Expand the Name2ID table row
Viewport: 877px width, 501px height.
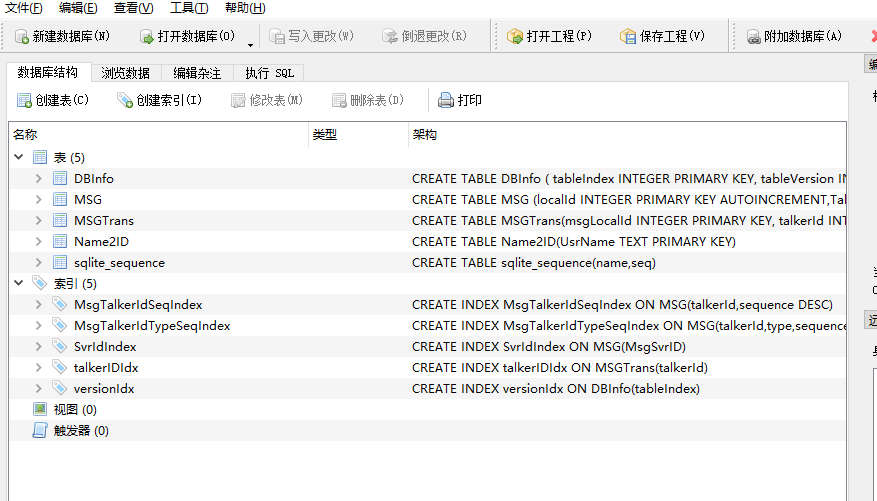(39, 242)
